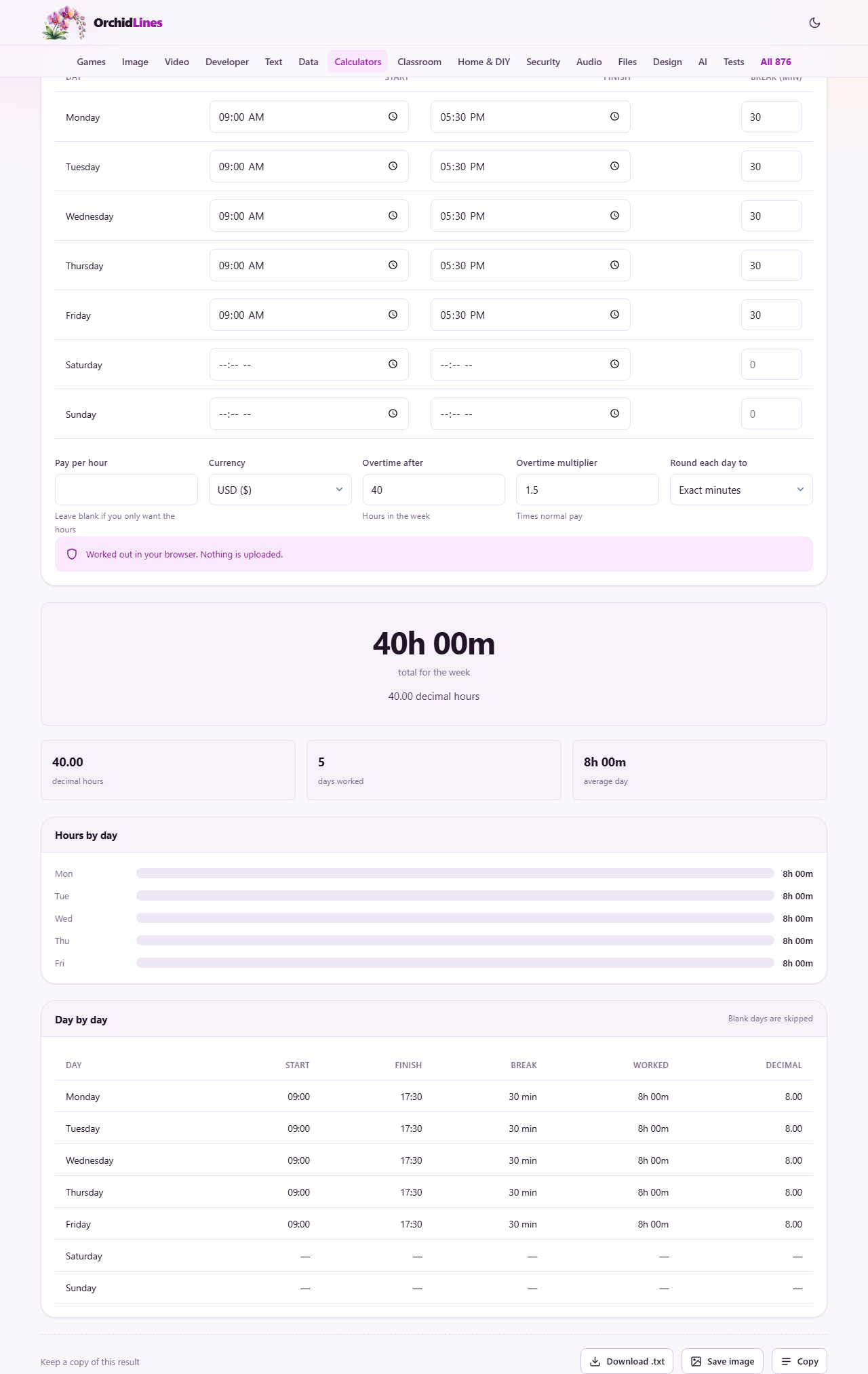Open the Security category
This screenshot has height=1374, width=868.
[x=543, y=62]
